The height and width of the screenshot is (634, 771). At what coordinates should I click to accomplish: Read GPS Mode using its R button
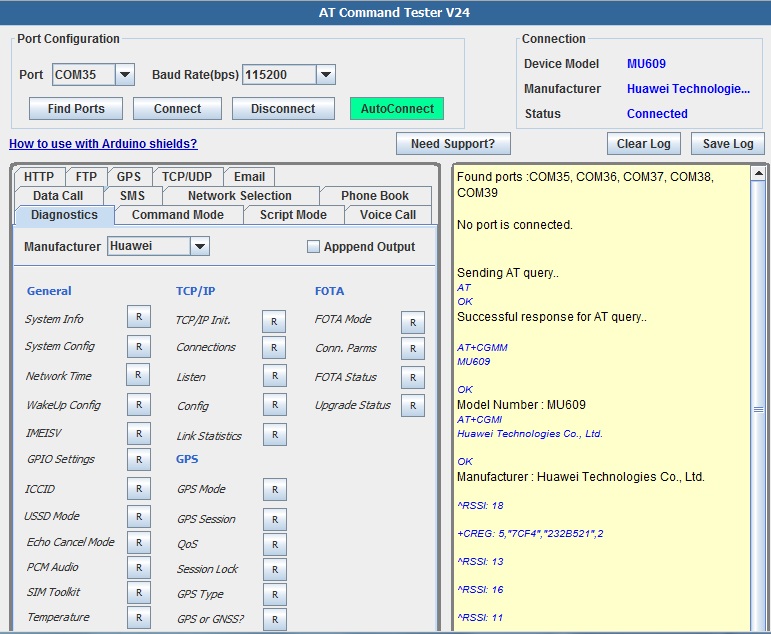tap(275, 490)
